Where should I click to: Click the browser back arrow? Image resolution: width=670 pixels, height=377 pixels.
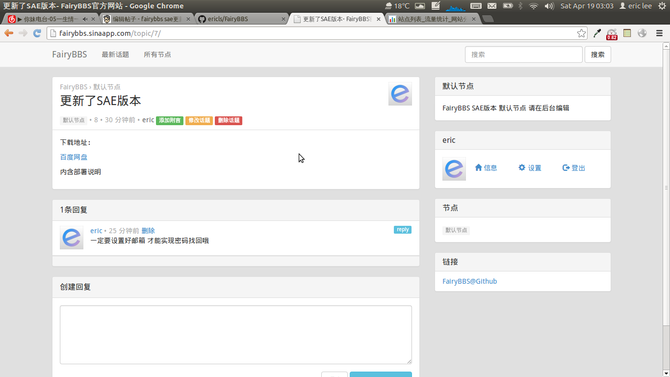9,33
